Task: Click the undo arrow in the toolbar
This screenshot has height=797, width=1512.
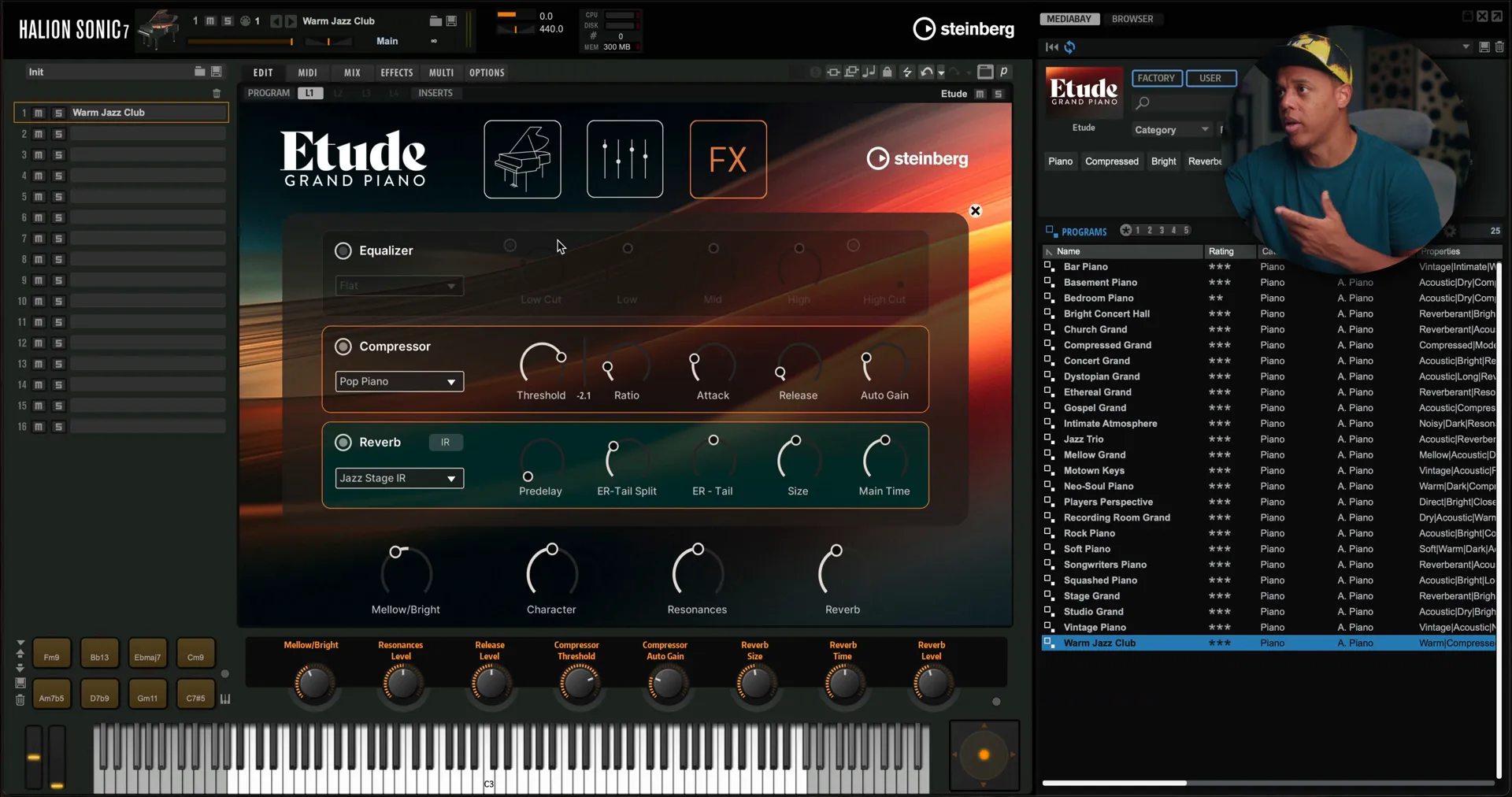Action: click(926, 72)
